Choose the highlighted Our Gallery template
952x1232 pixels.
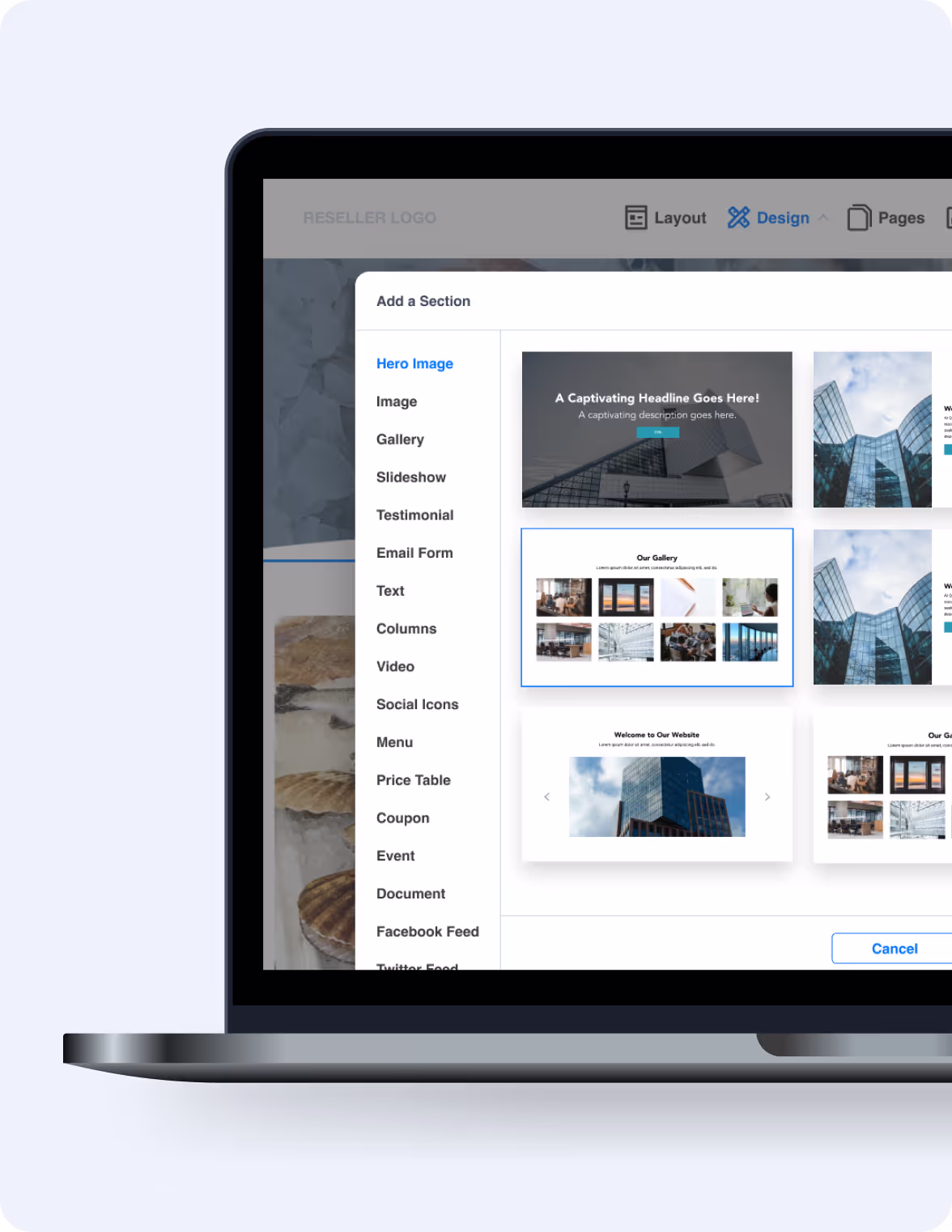(x=657, y=607)
